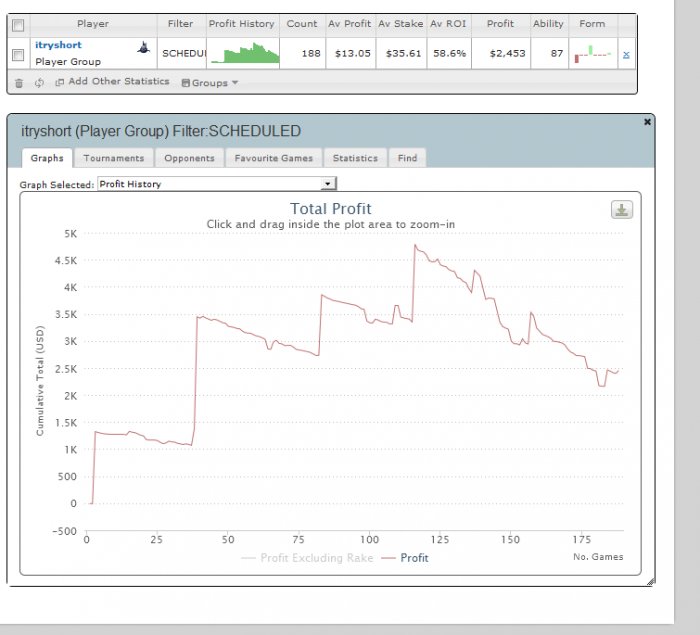Tick the select-all header checkbox
This screenshot has height=635, width=700.
point(18,25)
